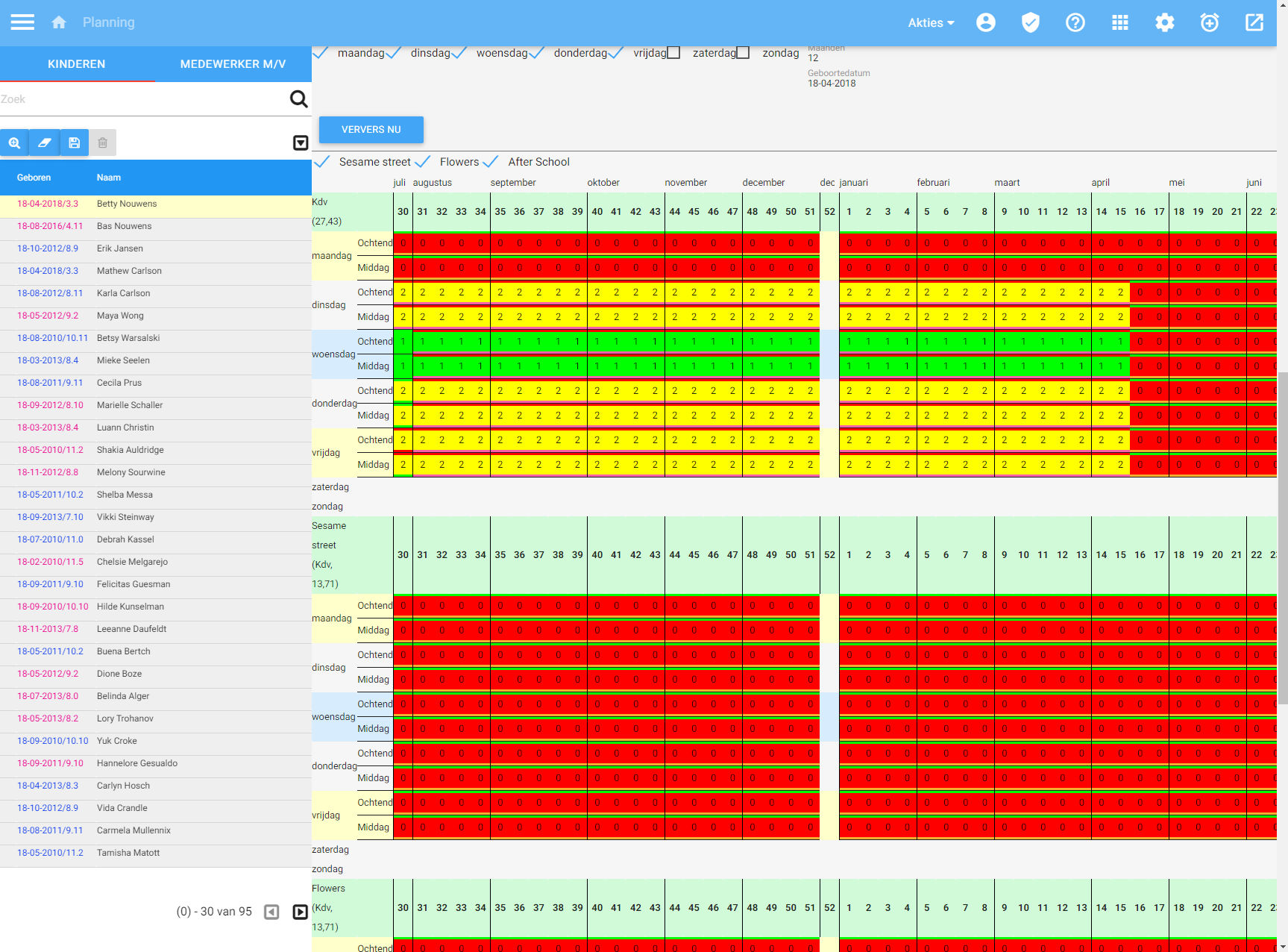Open the user account profile icon
1288x952 pixels.
(x=985, y=22)
